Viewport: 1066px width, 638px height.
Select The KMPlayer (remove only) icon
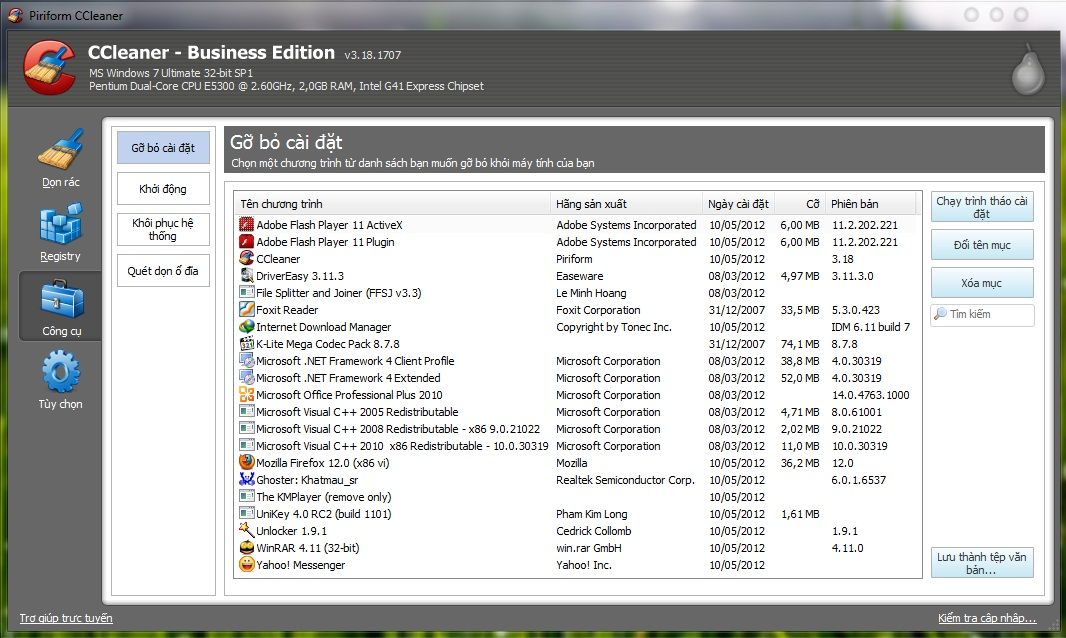pyautogui.click(x=246, y=497)
